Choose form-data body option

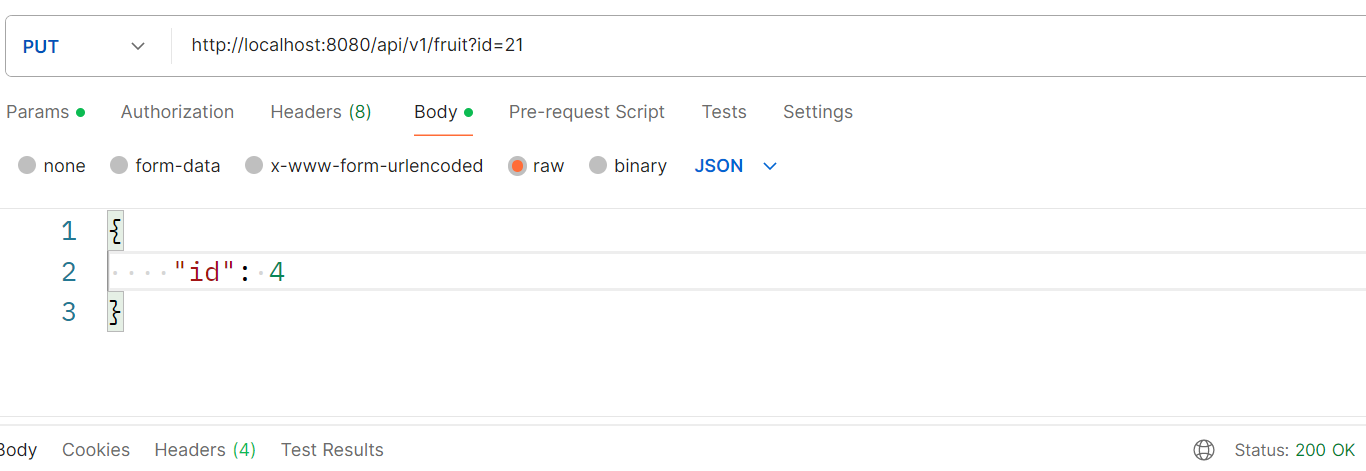pyautogui.click(x=119, y=166)
